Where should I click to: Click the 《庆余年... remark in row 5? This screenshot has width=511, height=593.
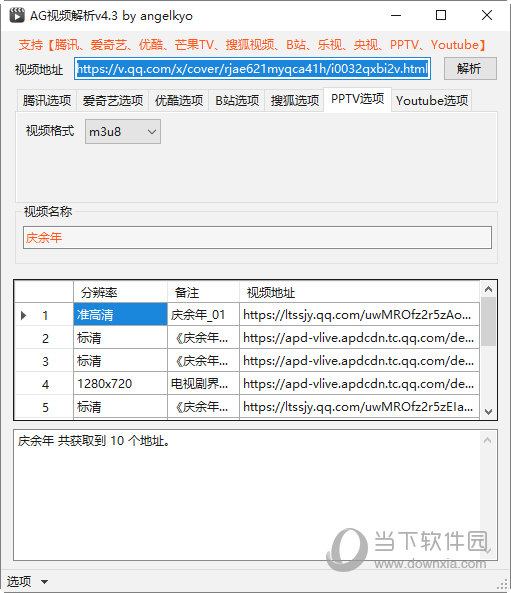203,407
